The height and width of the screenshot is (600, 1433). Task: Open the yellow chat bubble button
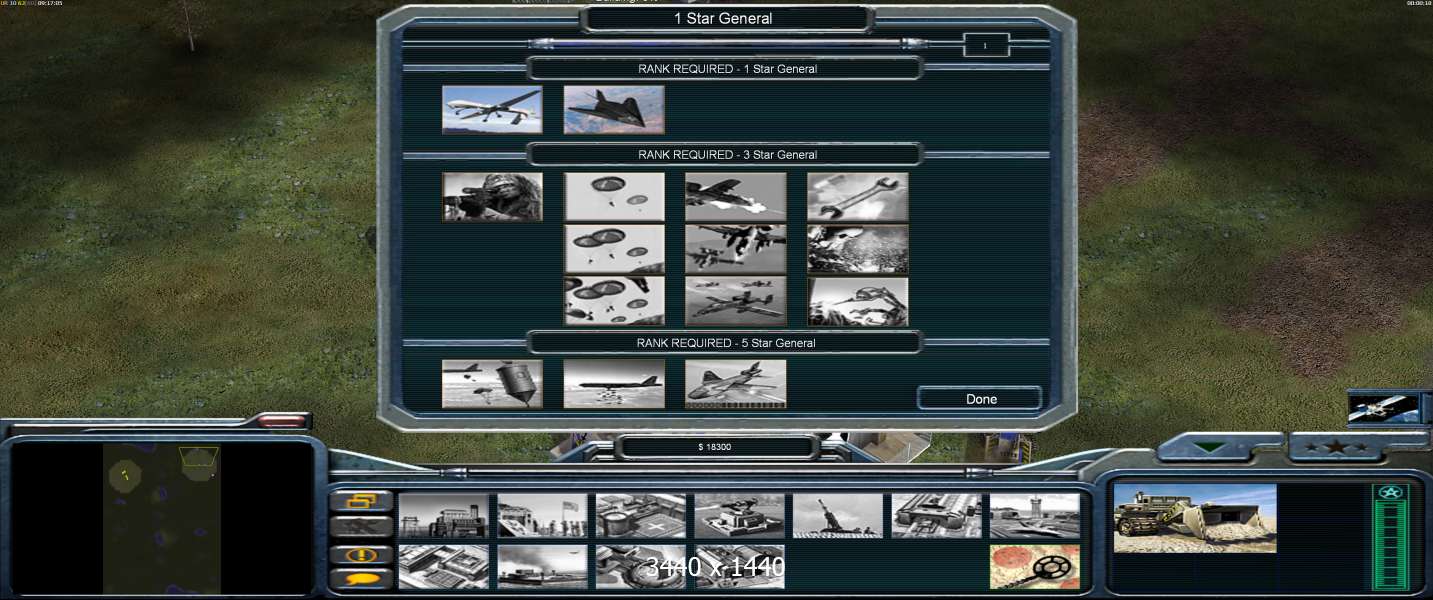[361, 578]
